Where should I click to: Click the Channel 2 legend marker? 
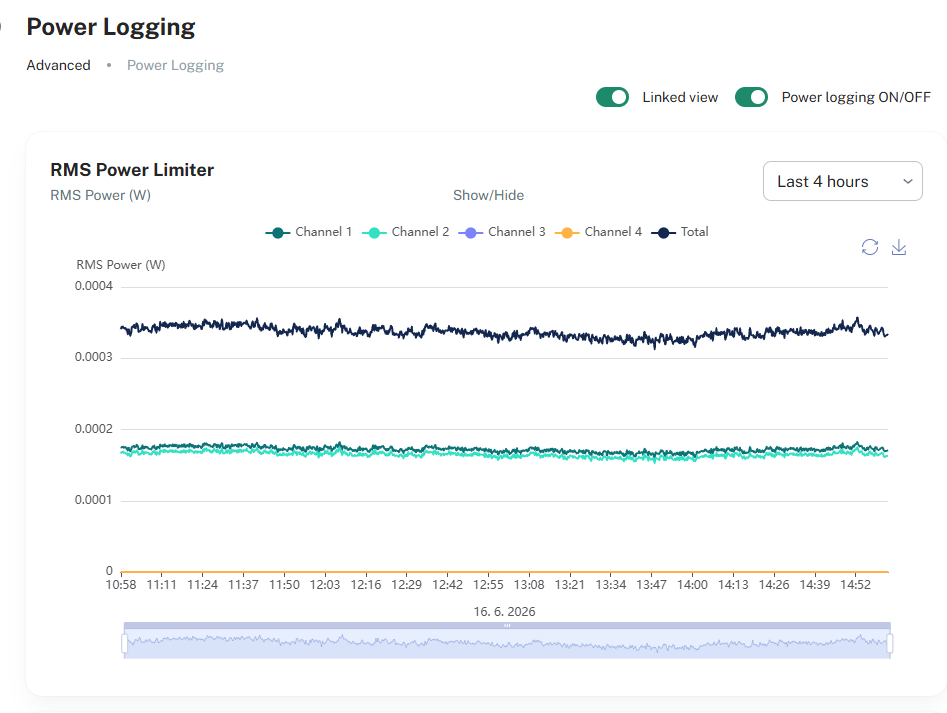point(374,233)
